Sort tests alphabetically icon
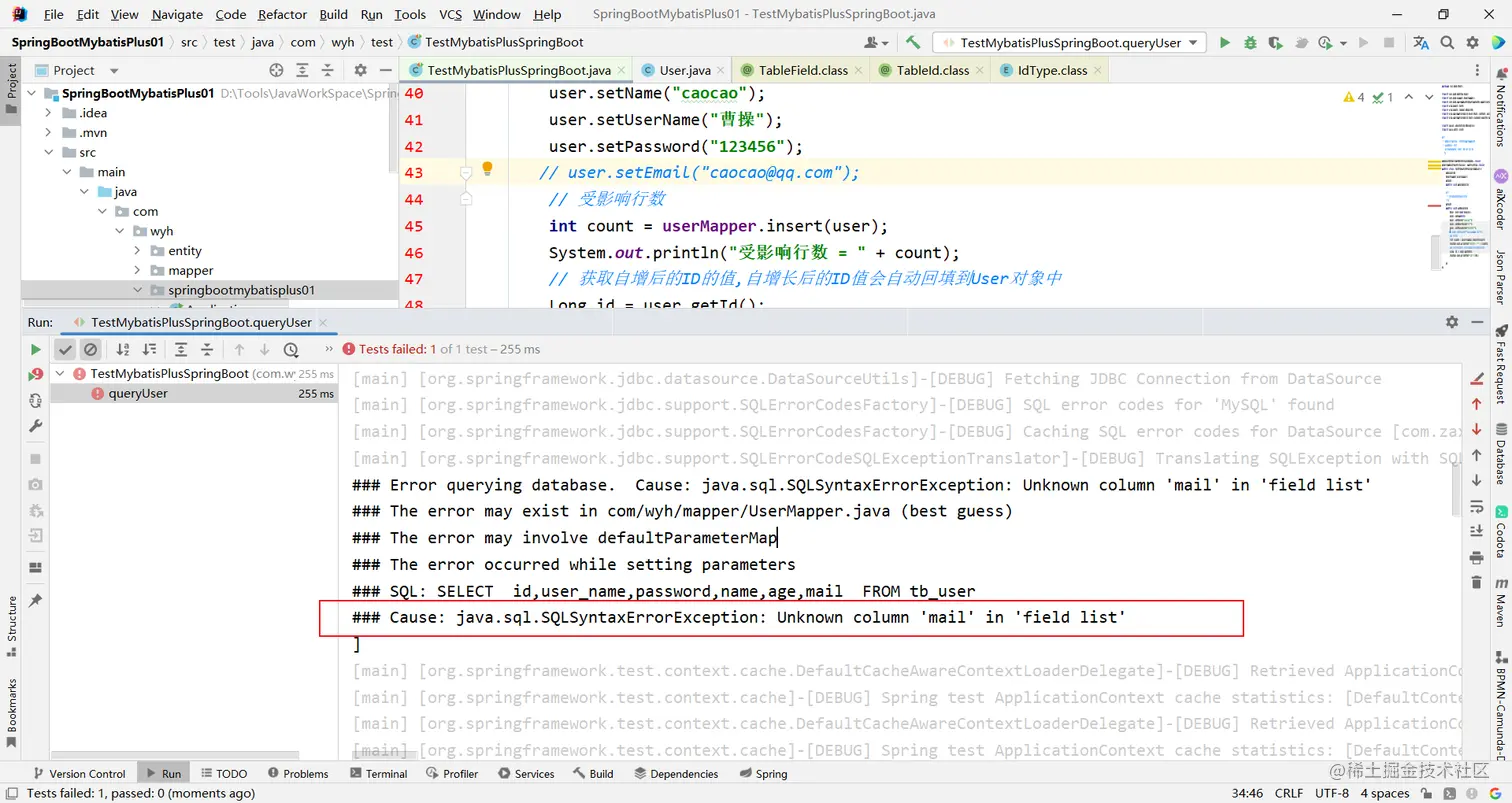The height and width of the screenshot is (803, 1512). click(x=123, y=349)
